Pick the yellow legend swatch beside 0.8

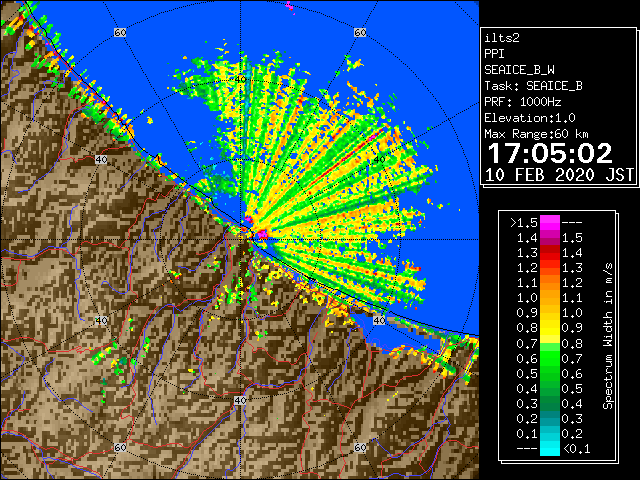click(550, 329)
